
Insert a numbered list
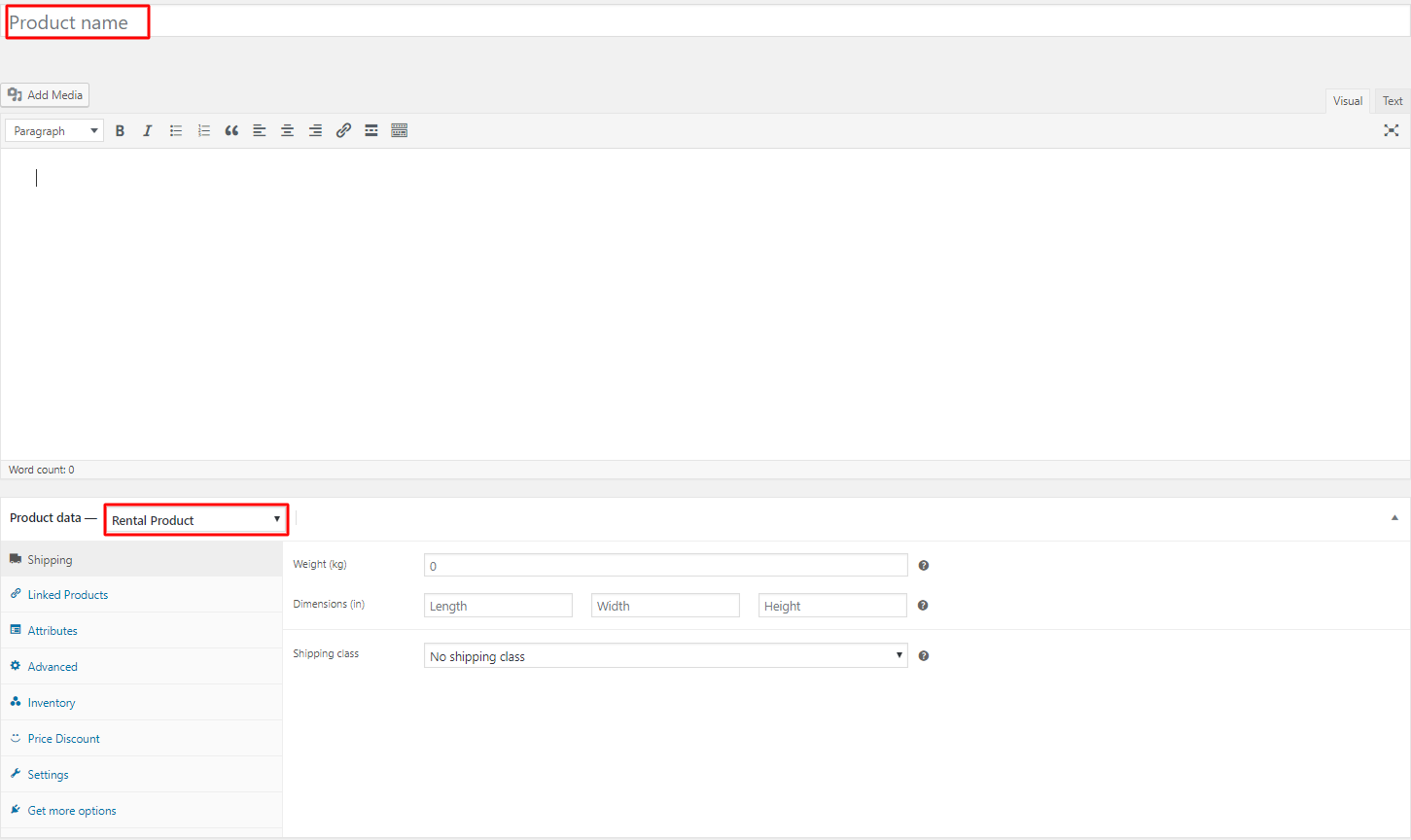coord(204,130)
